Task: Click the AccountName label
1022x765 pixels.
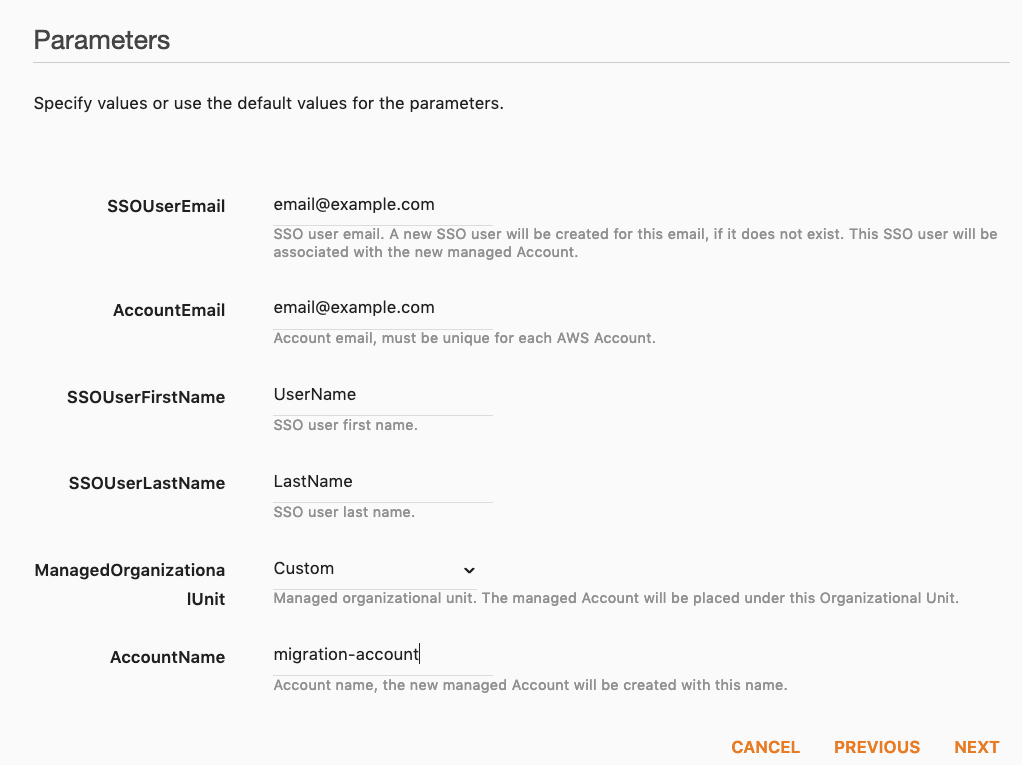Action: (x=168, y=657)
